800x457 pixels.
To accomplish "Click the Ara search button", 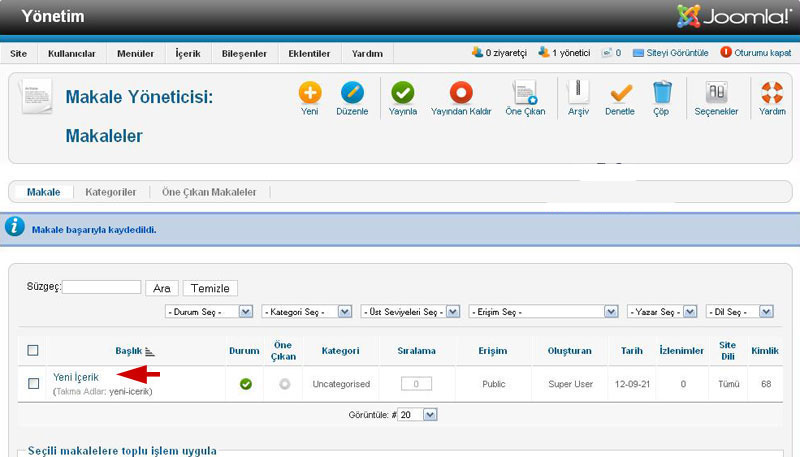I will click(162, 288).
